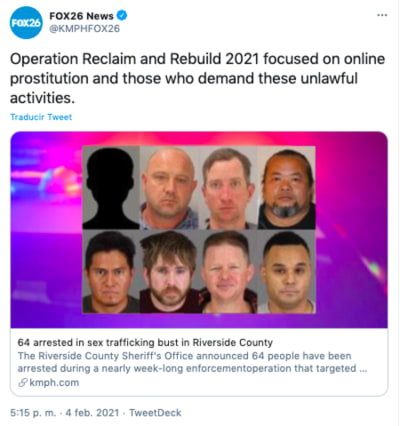
Task: Translate the tweet via Traducir Tweet
Action: coord(41,117)
